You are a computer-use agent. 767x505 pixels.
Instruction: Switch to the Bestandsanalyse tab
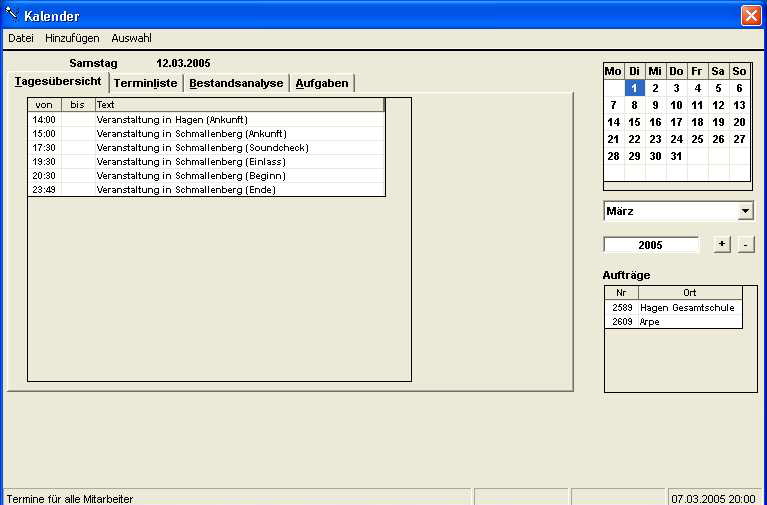pyautogui.click(x=236, y=83)
